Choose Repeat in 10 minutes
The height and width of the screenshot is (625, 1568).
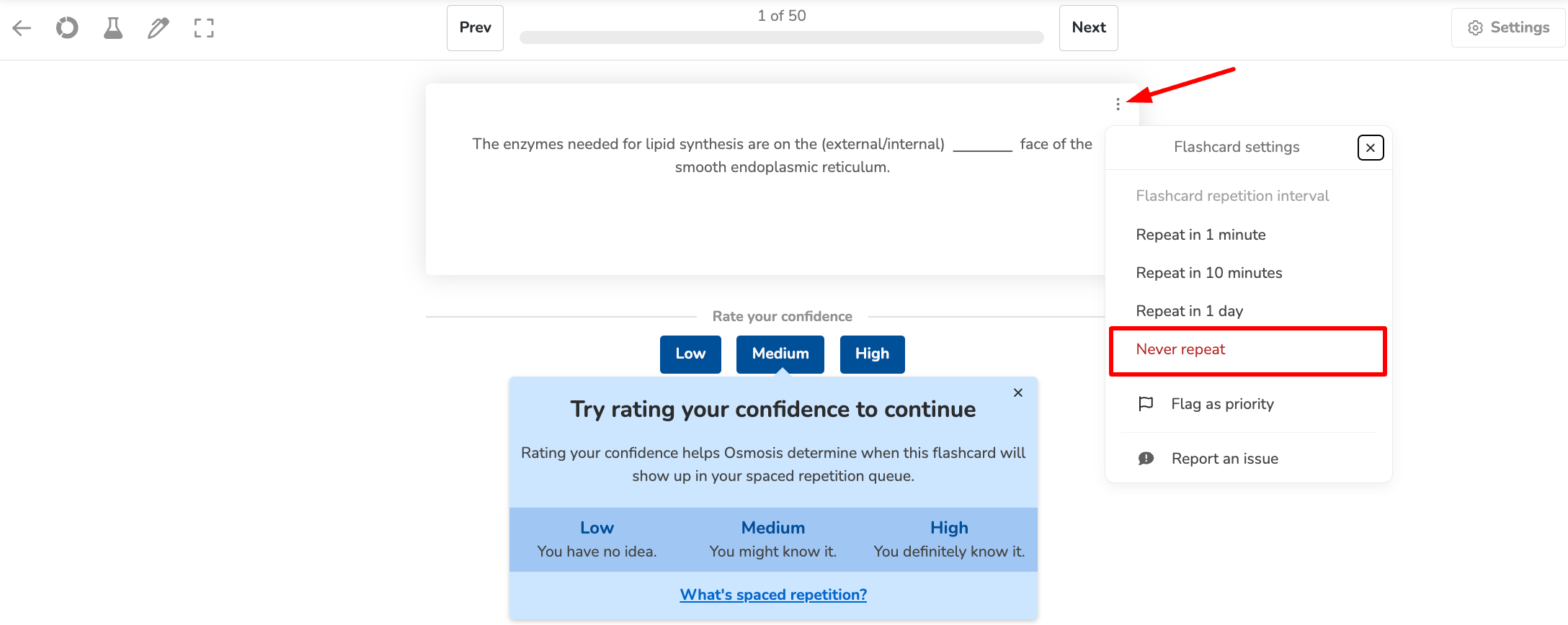click(x=1208, y=273)
